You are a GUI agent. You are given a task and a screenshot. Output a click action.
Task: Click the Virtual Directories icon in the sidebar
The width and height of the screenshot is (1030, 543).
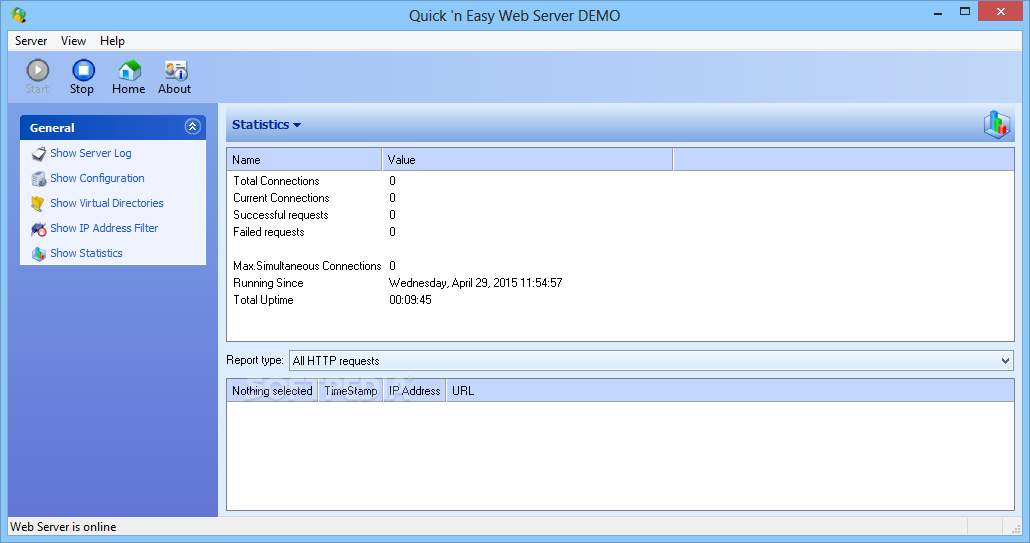[x=39, y=204]
